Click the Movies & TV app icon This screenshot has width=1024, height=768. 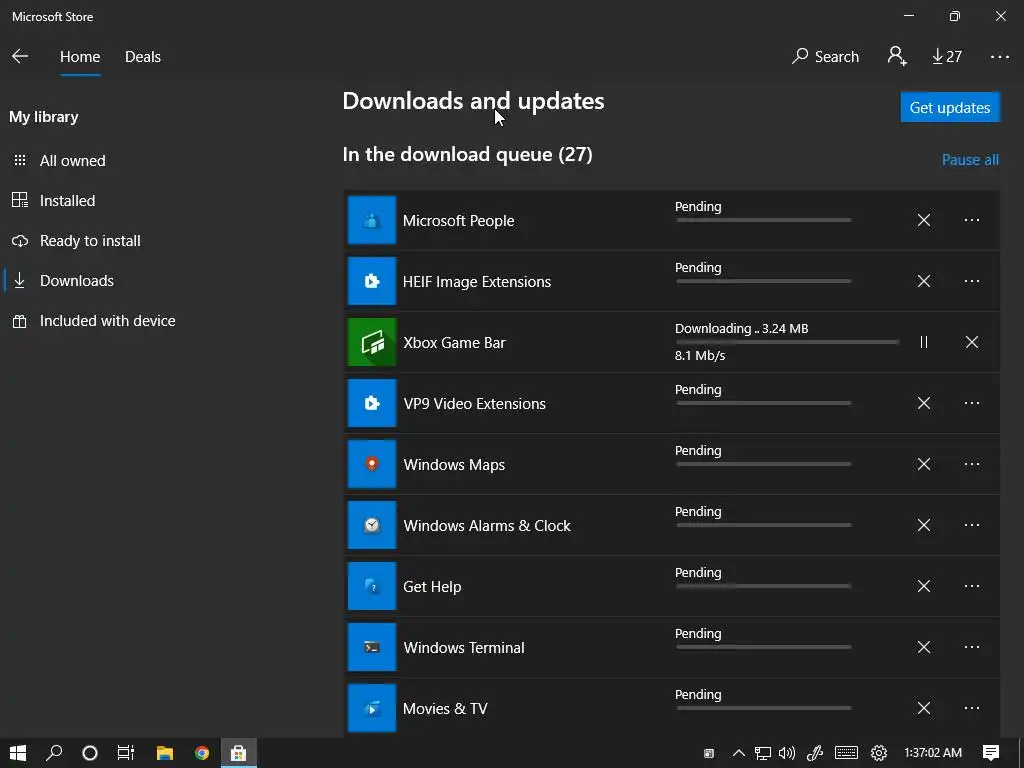tap(372, 708)
